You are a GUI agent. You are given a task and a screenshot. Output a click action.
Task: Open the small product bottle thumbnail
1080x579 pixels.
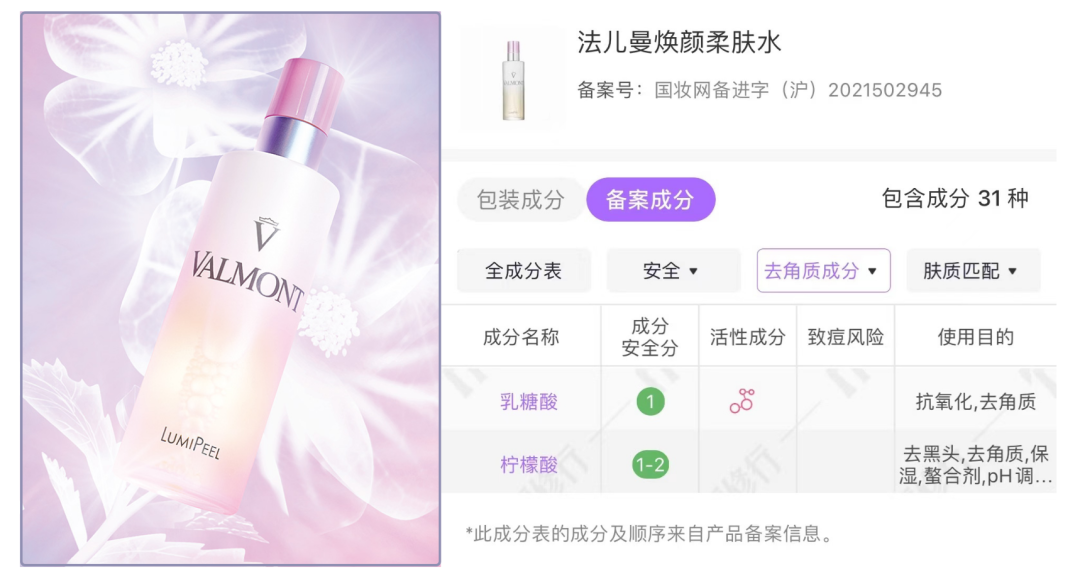pyautogui.click(x=513, y=79)
